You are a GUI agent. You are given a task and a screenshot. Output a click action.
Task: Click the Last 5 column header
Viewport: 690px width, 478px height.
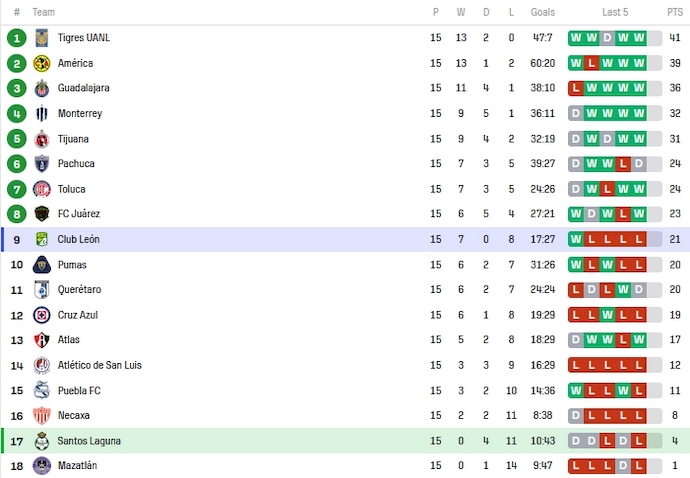pyautogui.click(x=615, y=12)
